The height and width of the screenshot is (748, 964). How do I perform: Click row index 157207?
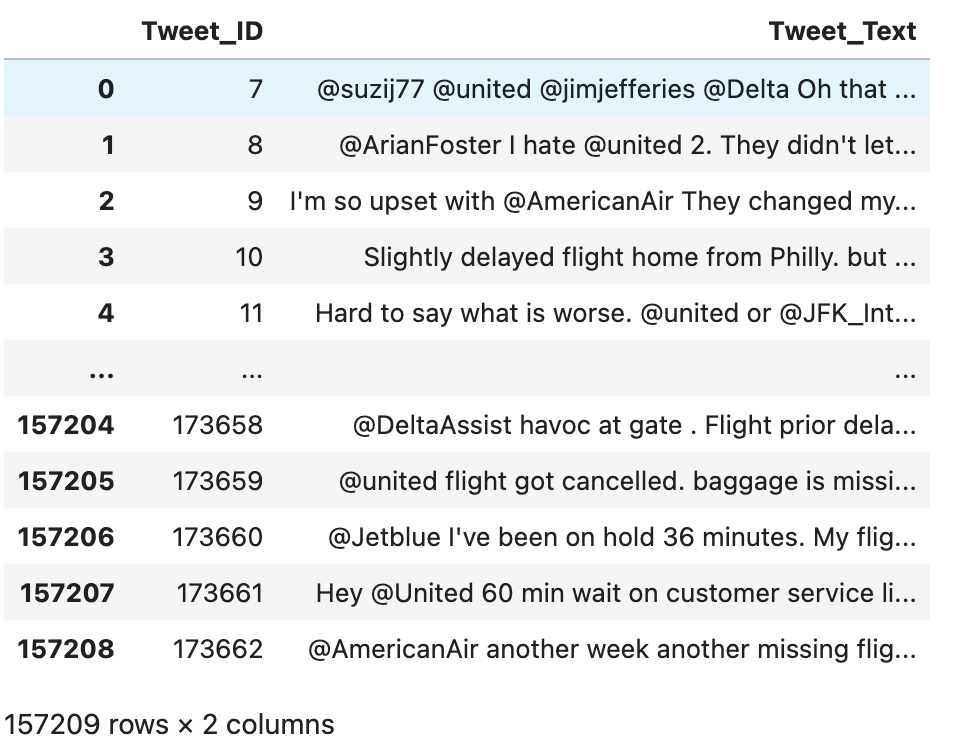coord(67,593)
